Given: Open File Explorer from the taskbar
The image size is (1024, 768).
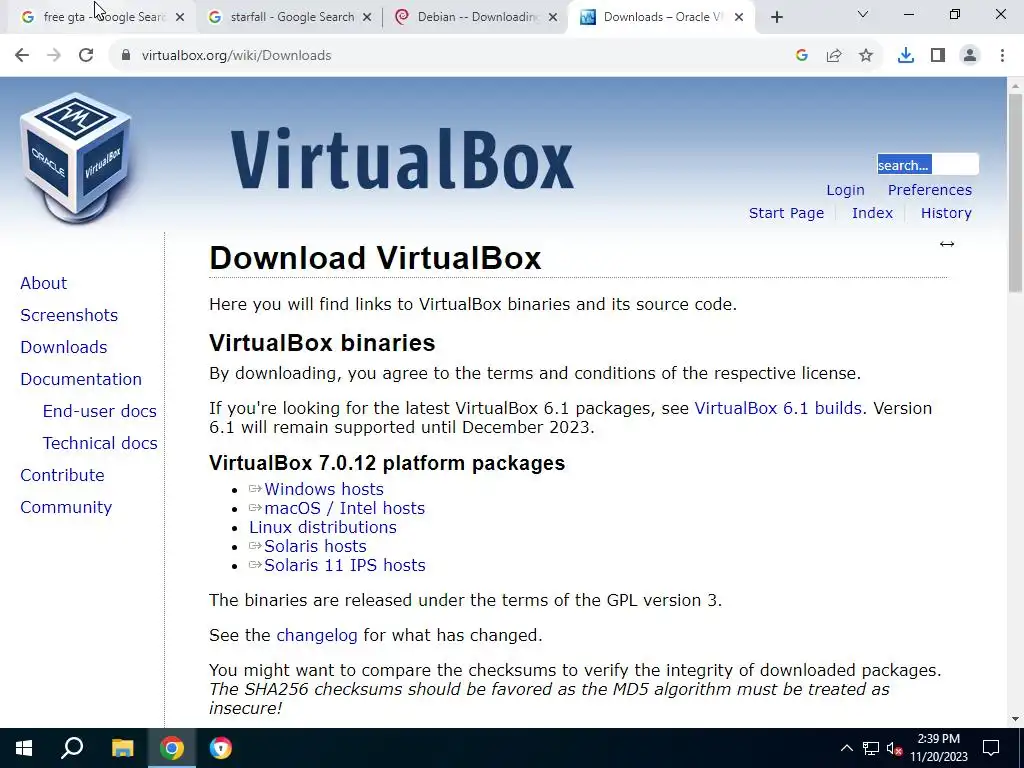Looking at the screenshot, I should pyautogui.click(x=122, y=748).
